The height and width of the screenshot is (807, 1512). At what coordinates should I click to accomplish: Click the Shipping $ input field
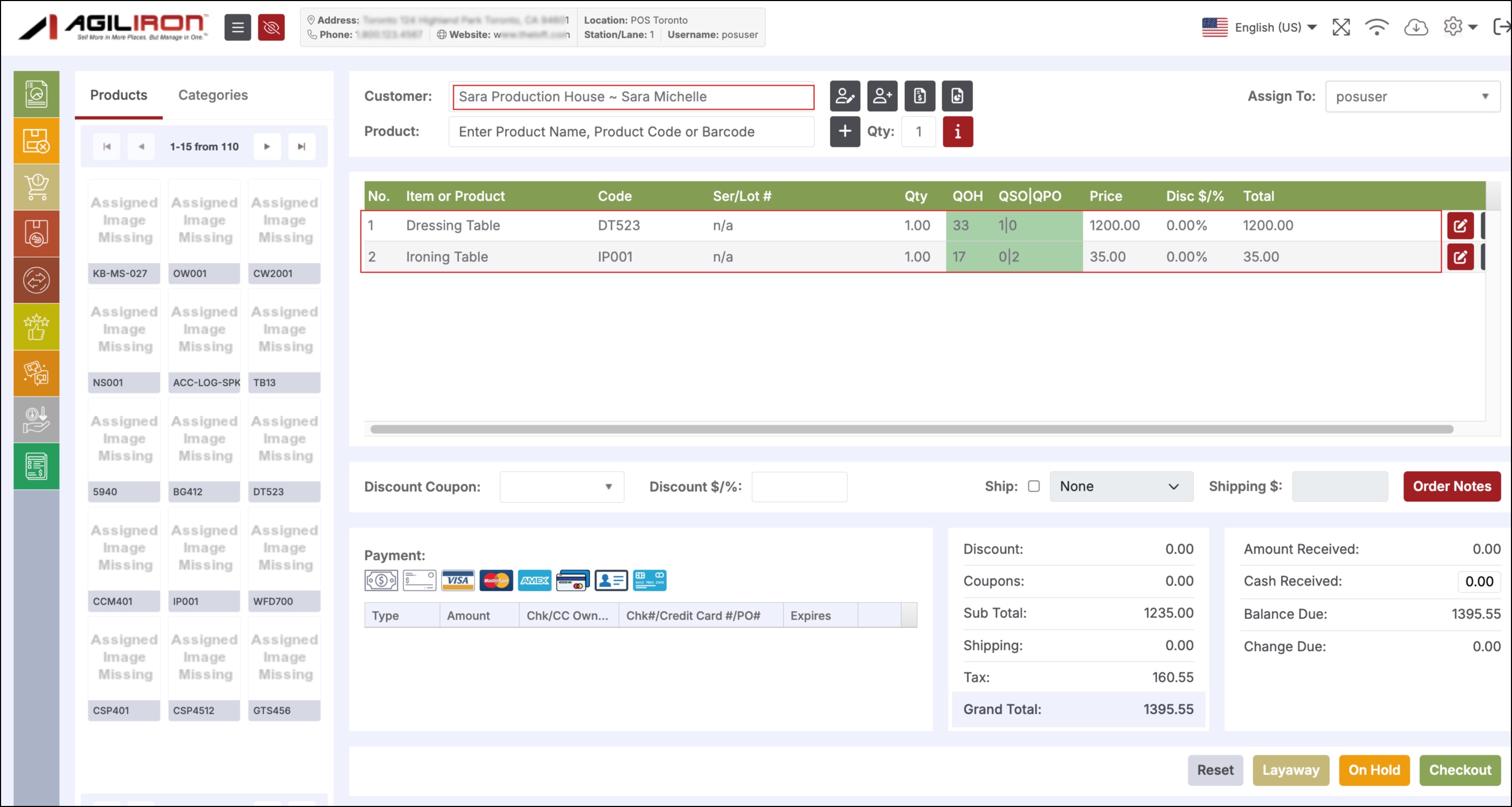click(x=1340, y=487)
